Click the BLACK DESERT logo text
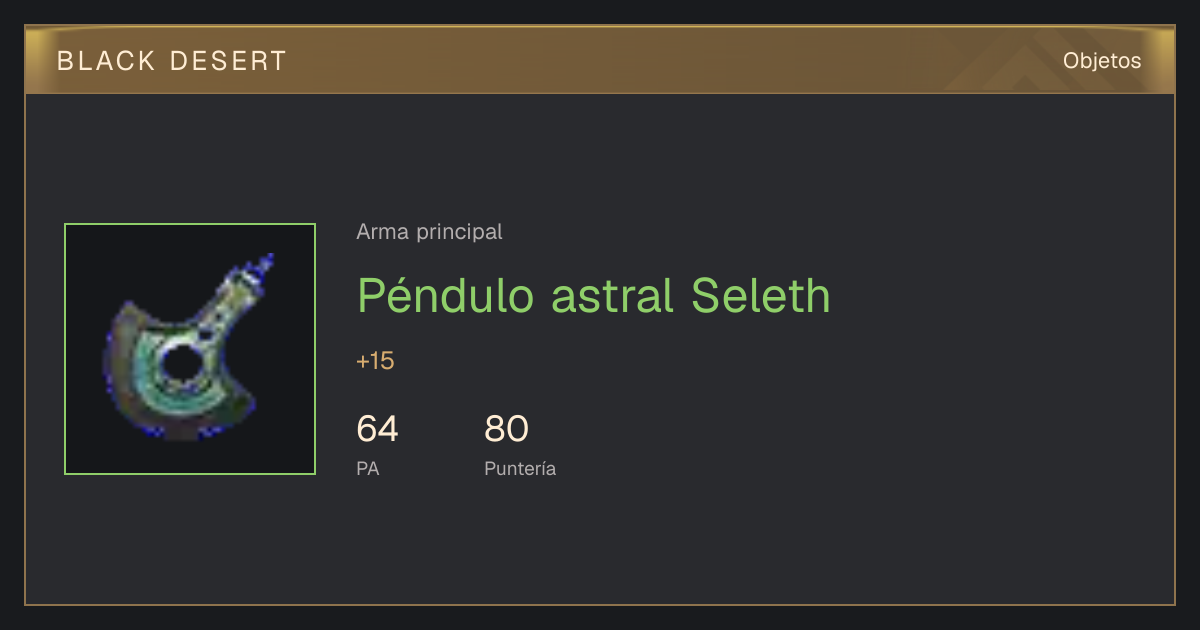The height and width of the screenshot is (630, 1200). (172, 61)
